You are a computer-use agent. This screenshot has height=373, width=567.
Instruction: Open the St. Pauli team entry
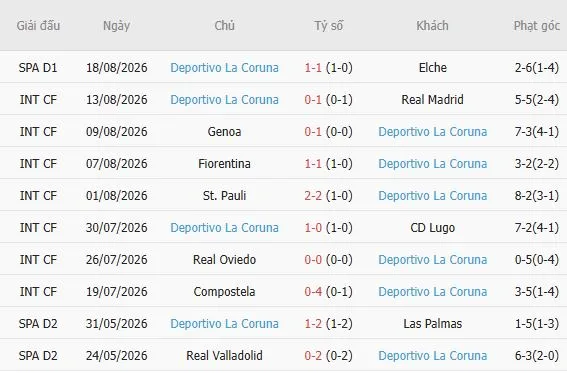[224, 196]
